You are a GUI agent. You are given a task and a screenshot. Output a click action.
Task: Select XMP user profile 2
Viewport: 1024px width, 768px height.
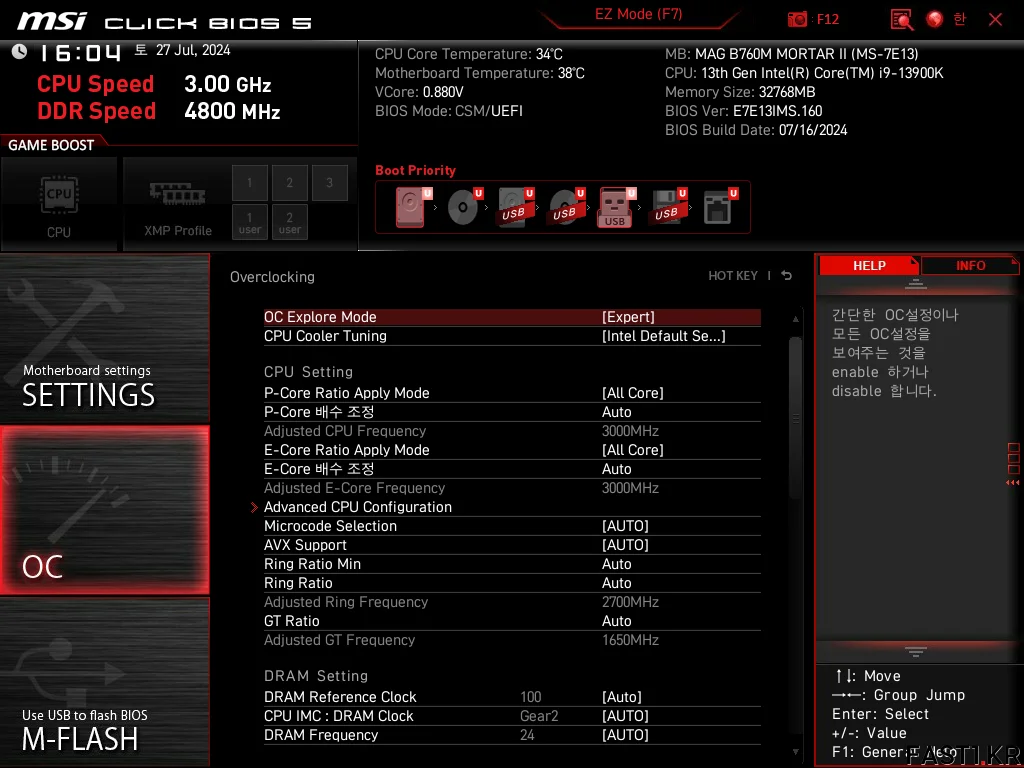point(289,222)
